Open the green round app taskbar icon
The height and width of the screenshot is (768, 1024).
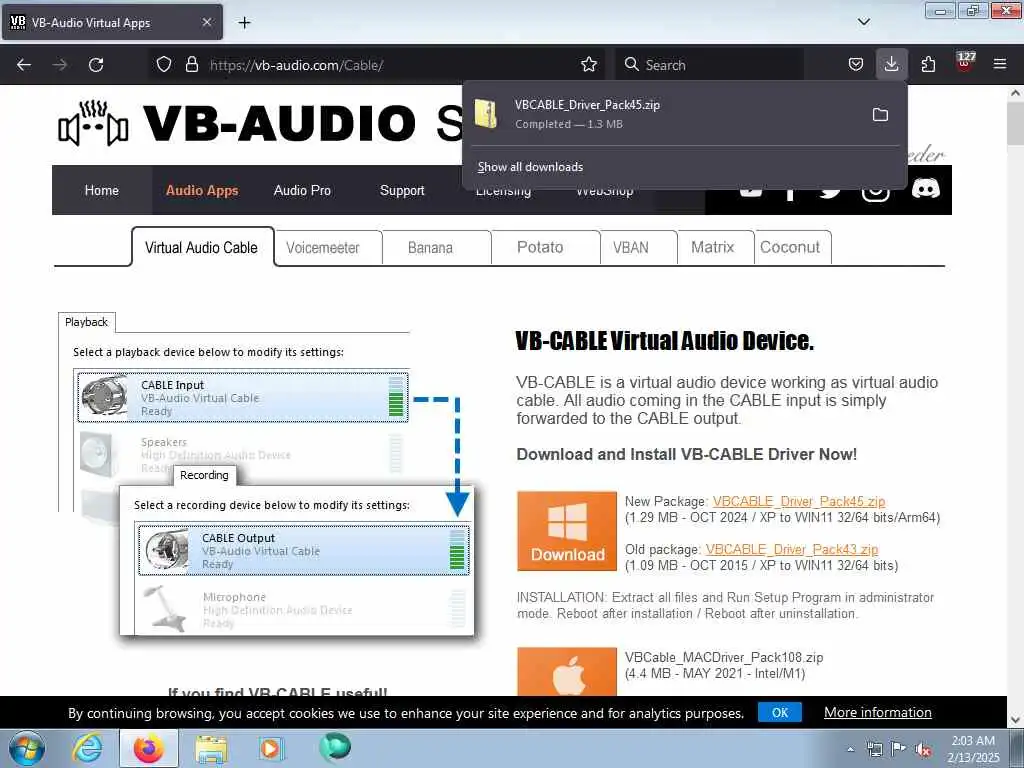coord(335,747)
